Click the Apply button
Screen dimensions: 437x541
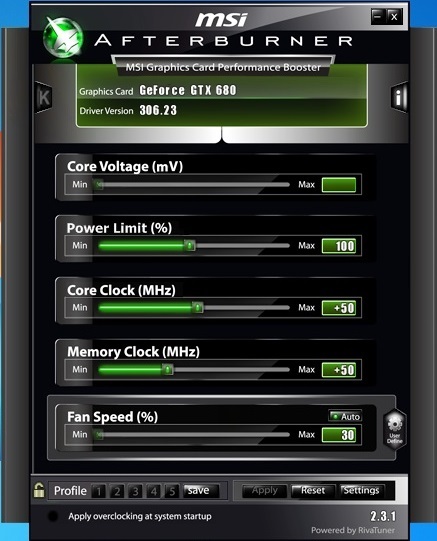pyautogui.click(x=265, y=491)
